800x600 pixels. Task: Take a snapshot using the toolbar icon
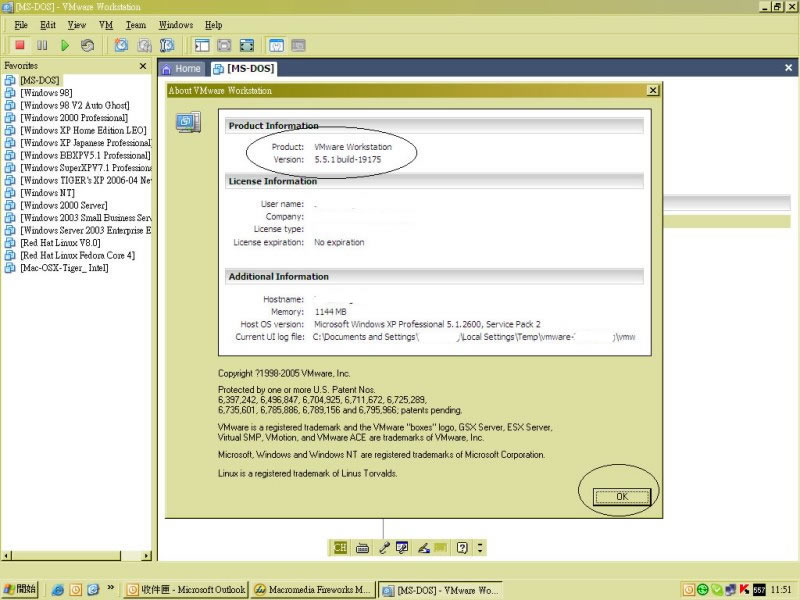(121, 45)
